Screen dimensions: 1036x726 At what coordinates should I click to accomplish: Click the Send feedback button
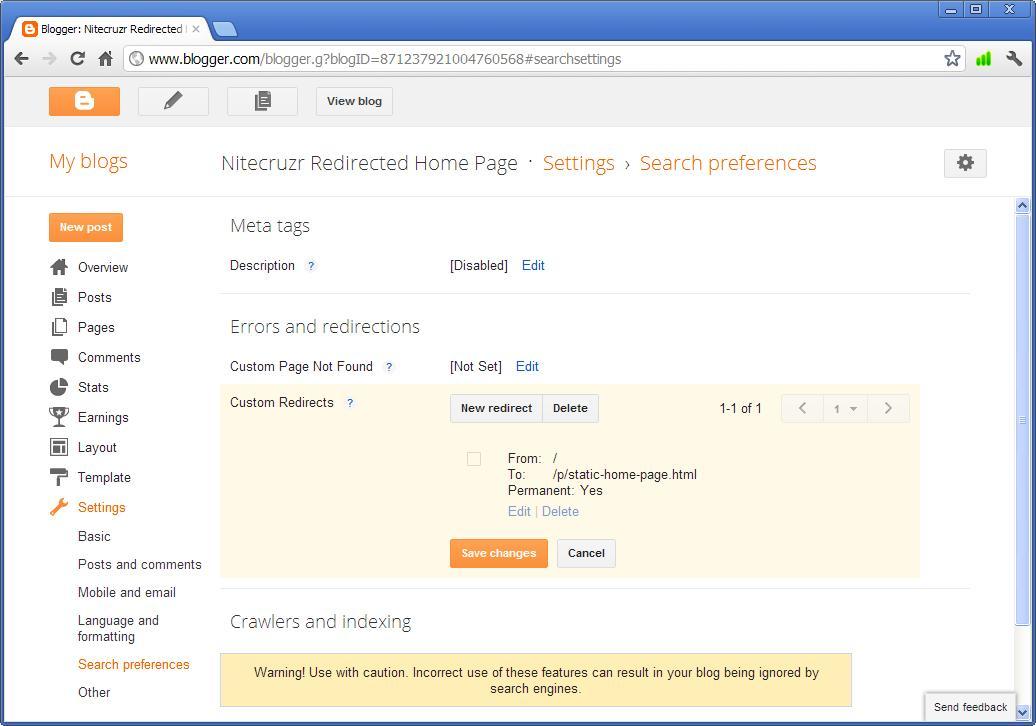tap(968, 706)
